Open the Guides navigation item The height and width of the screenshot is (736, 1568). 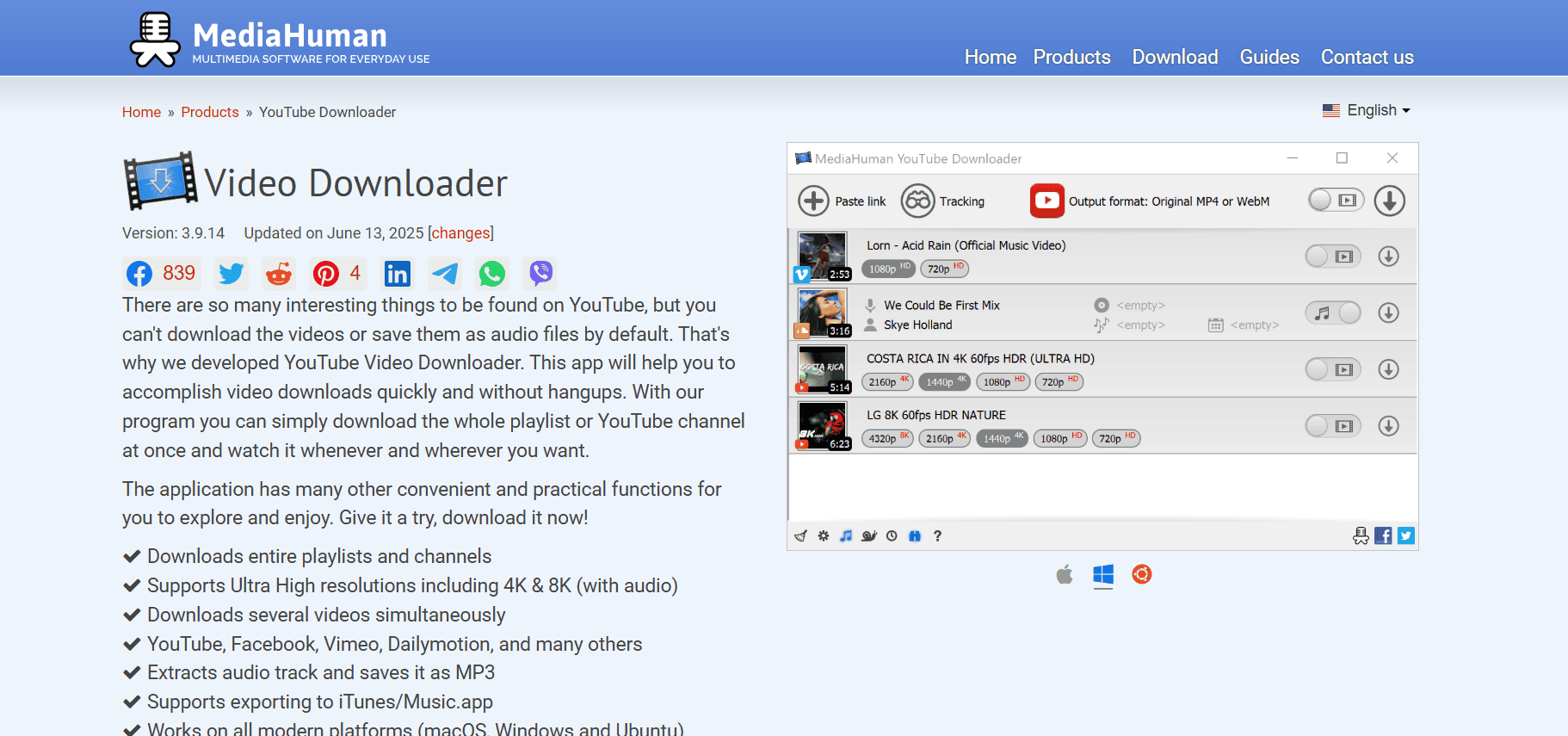point(1269,57)
